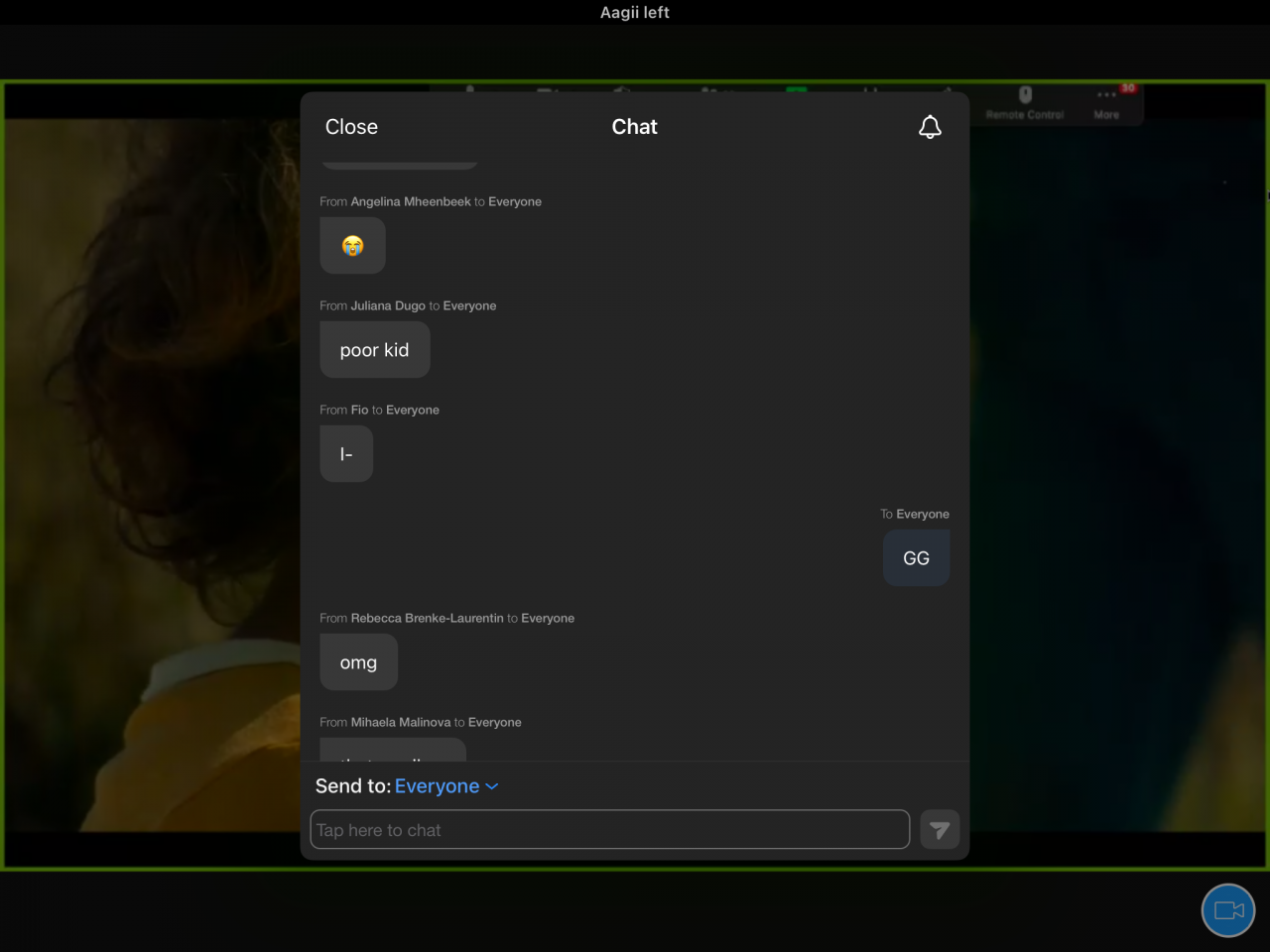Tap the 'Aagii left' notification

[635, 12]
